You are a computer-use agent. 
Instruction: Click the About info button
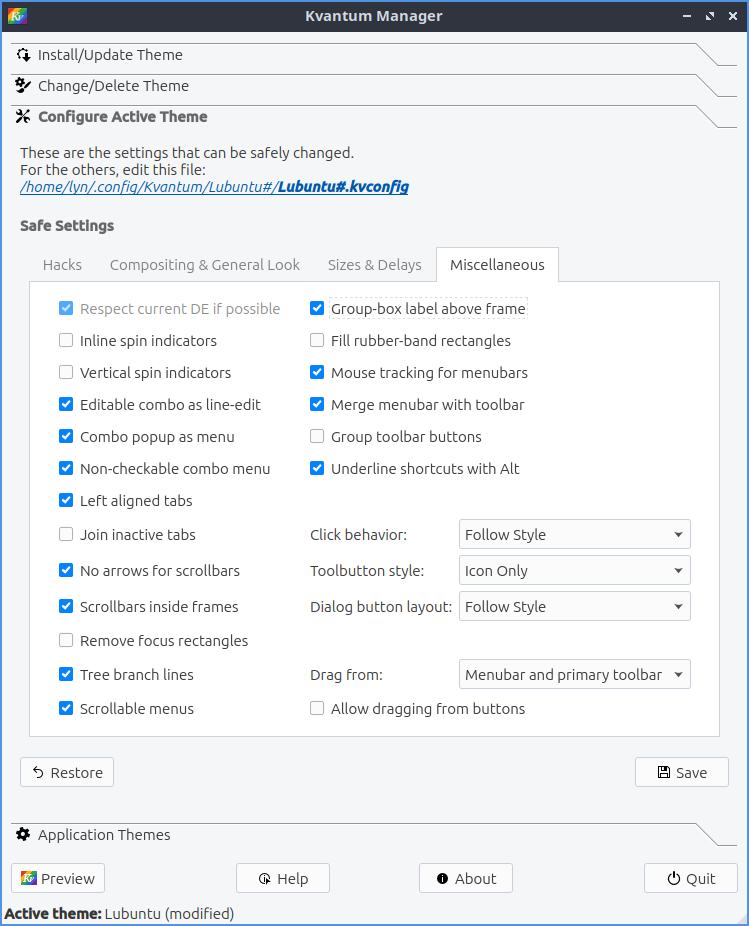(x=465, y=878)
